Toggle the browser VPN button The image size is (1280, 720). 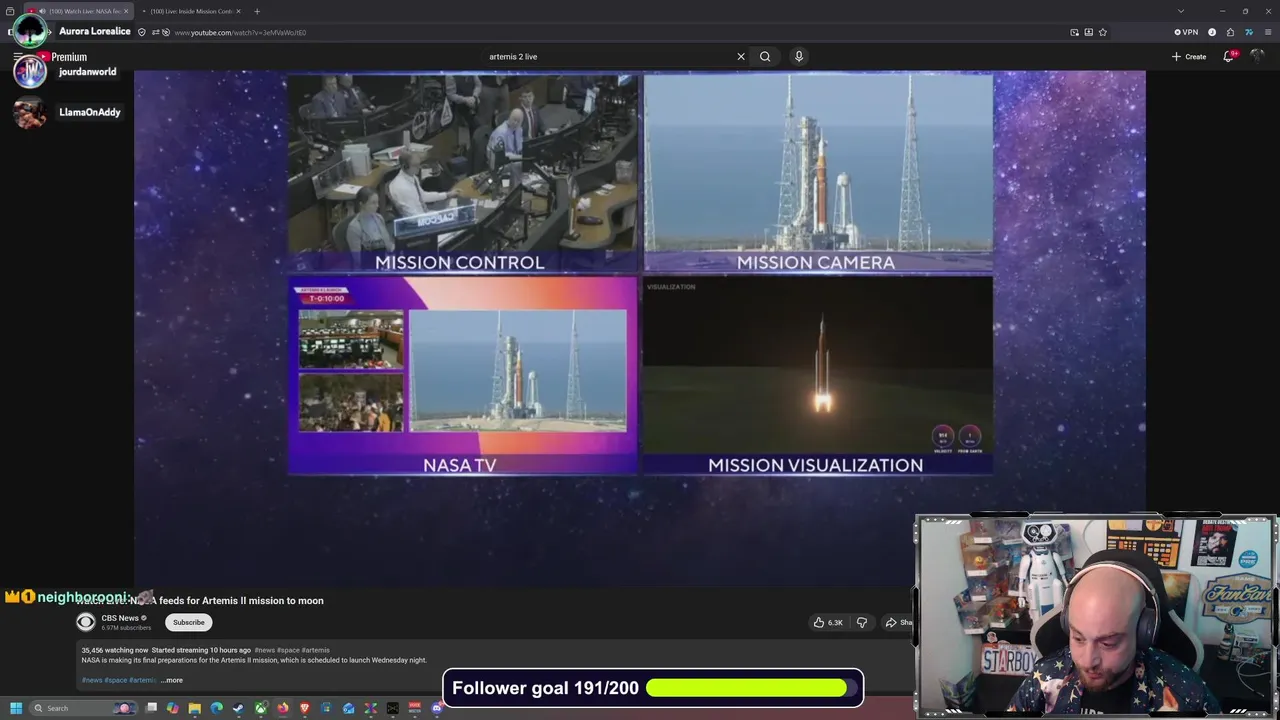coord(1186,32)
